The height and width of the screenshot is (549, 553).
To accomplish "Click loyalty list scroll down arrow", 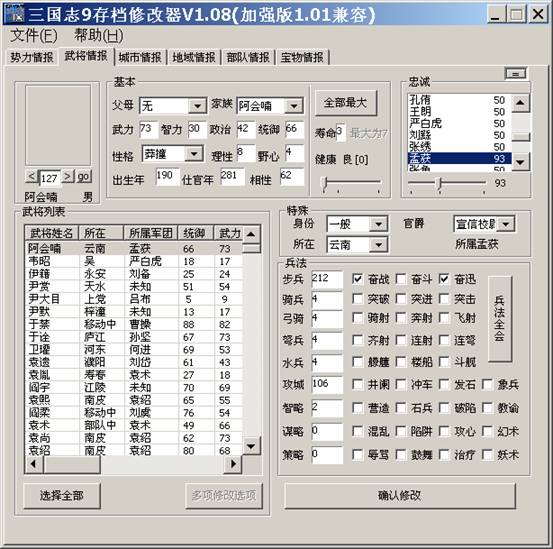I will point(520,162).
